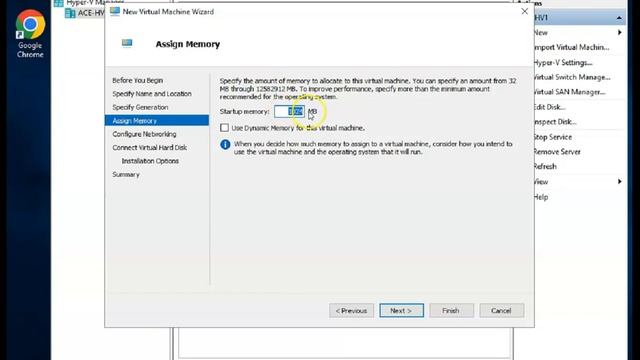Open Virtual SAN Manager in Actions pane
The image size is (640, 360).
coord(570,92)
